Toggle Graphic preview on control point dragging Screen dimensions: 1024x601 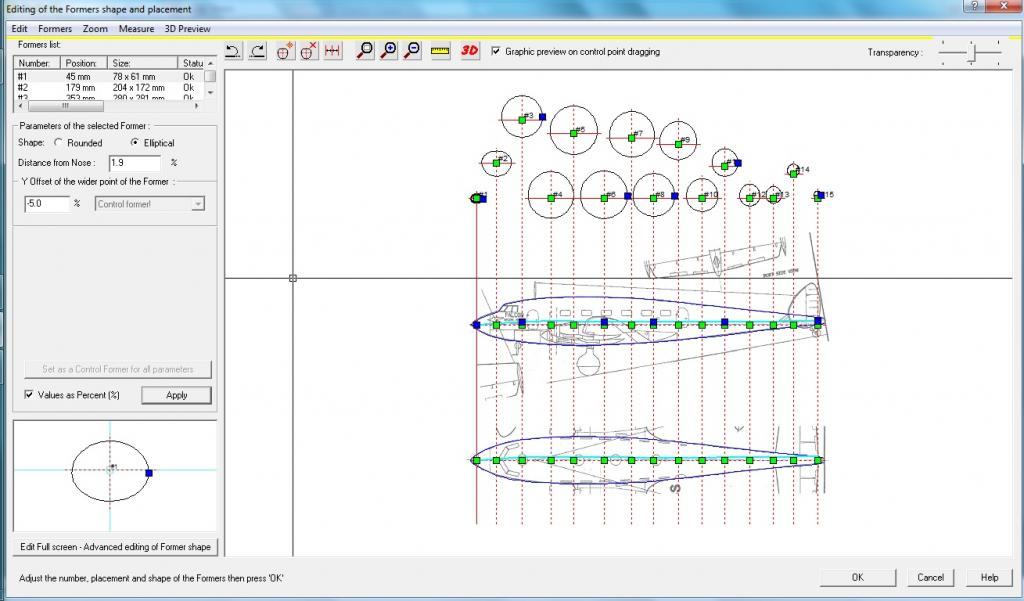pyautogui.click(x=496, y=51)
